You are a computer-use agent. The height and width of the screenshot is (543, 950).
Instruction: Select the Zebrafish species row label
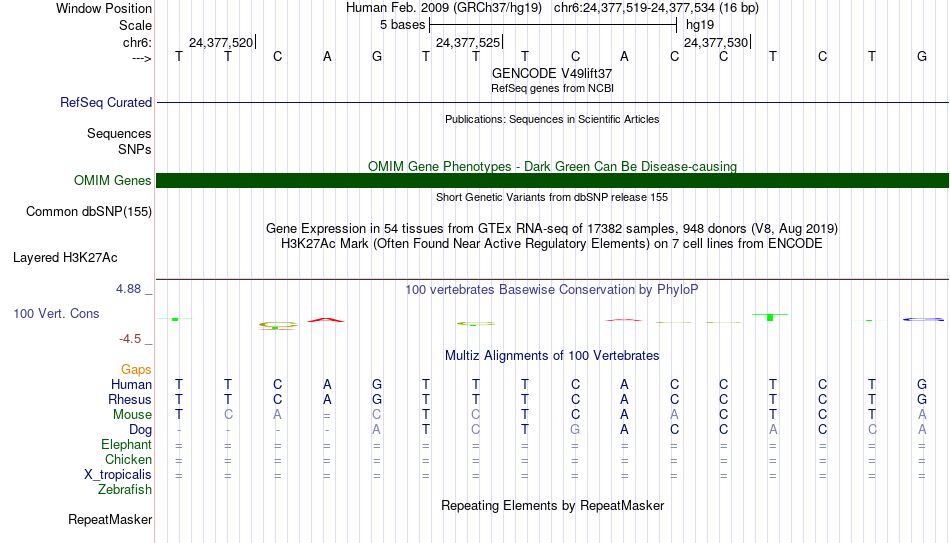point(125,490)
